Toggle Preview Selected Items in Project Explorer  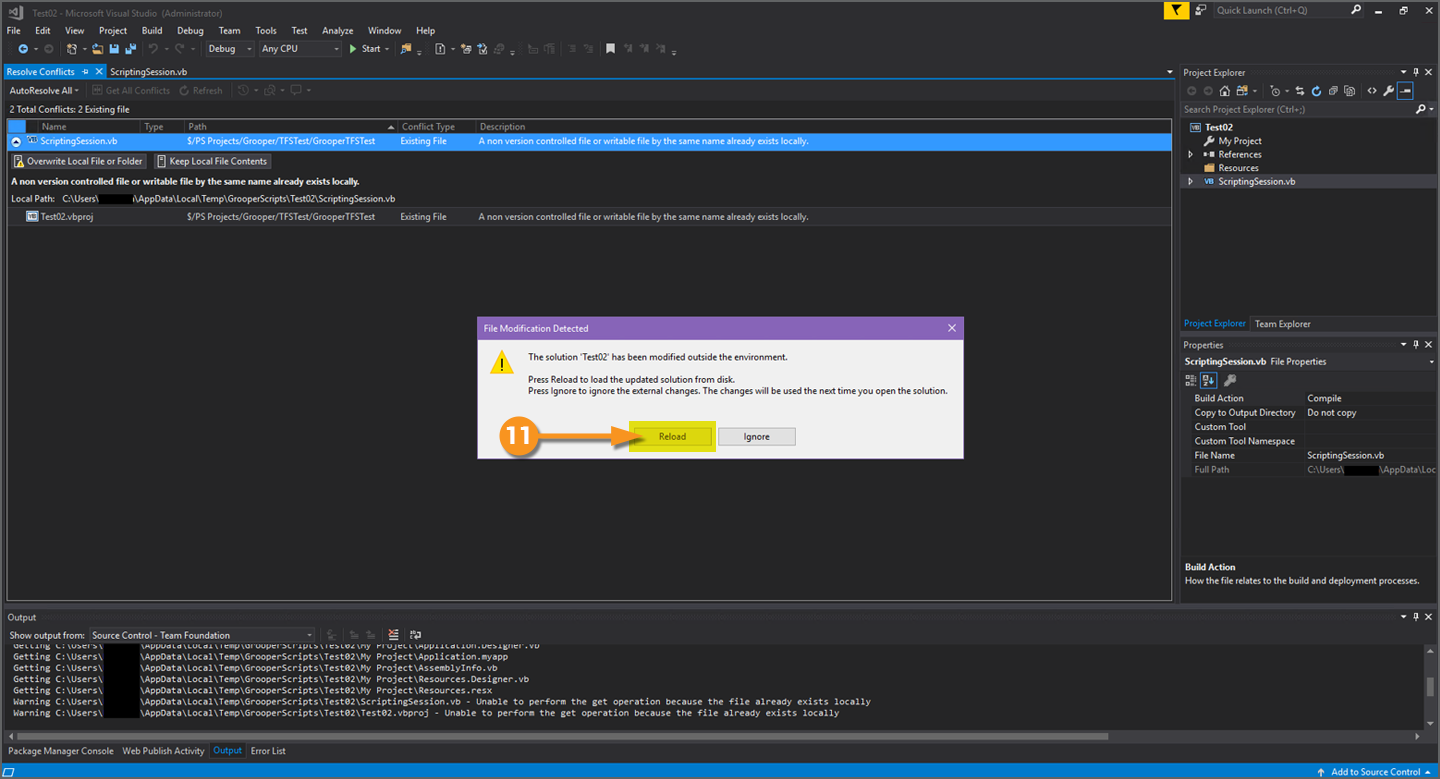(1405, 91)
